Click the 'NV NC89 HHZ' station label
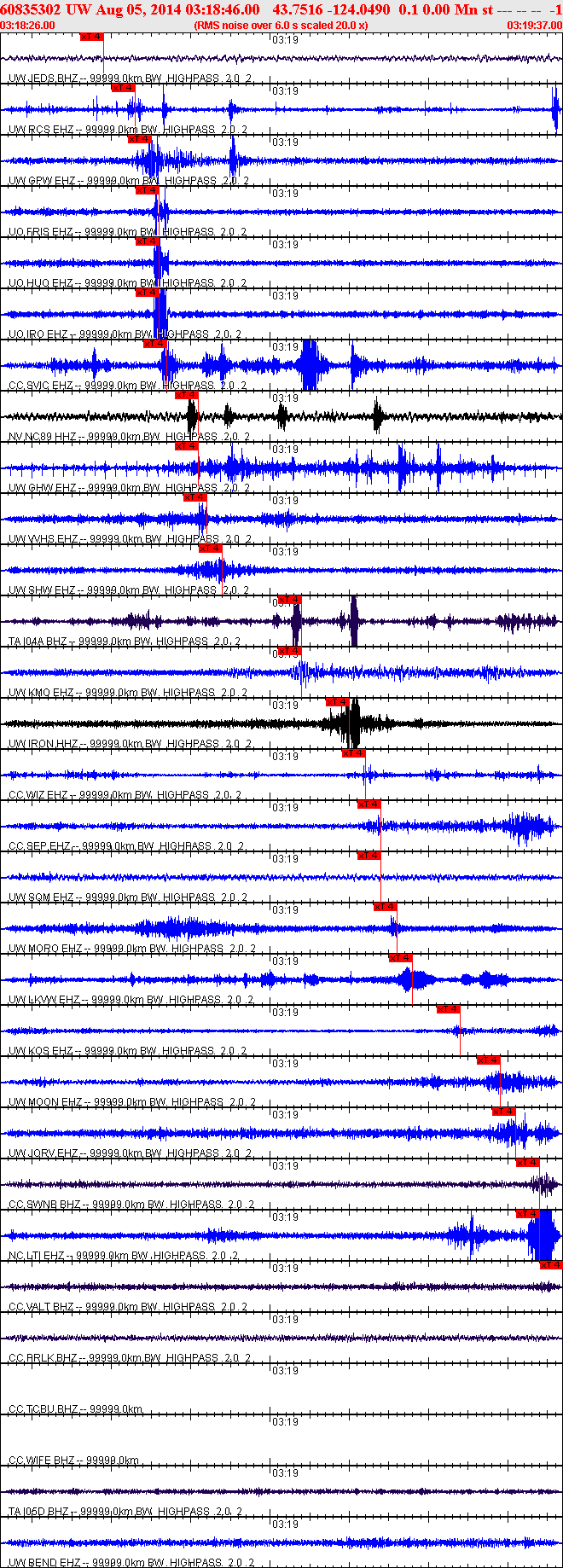This screenshot has width=563, height=1568. coord(43,437)
